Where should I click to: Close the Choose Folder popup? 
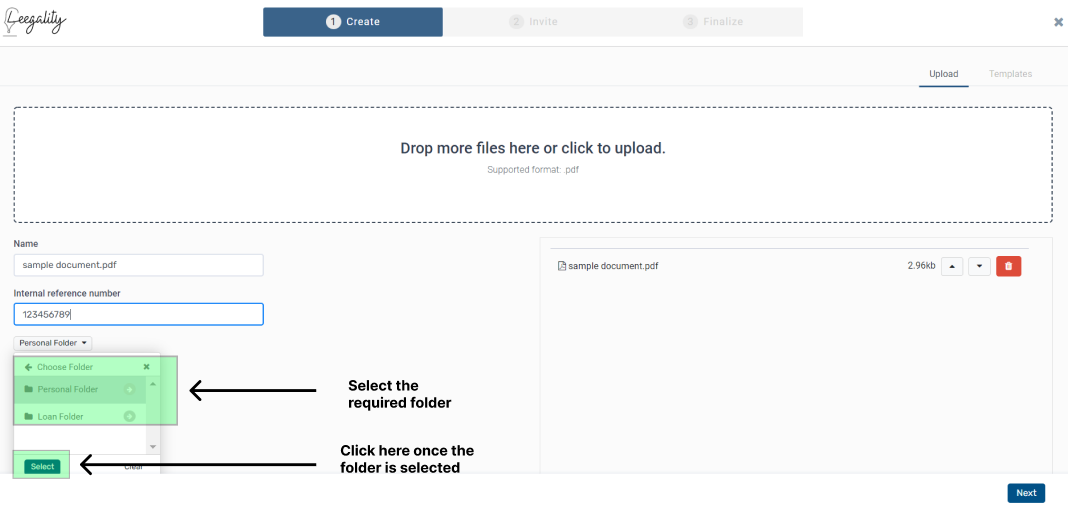pos(146,367)
